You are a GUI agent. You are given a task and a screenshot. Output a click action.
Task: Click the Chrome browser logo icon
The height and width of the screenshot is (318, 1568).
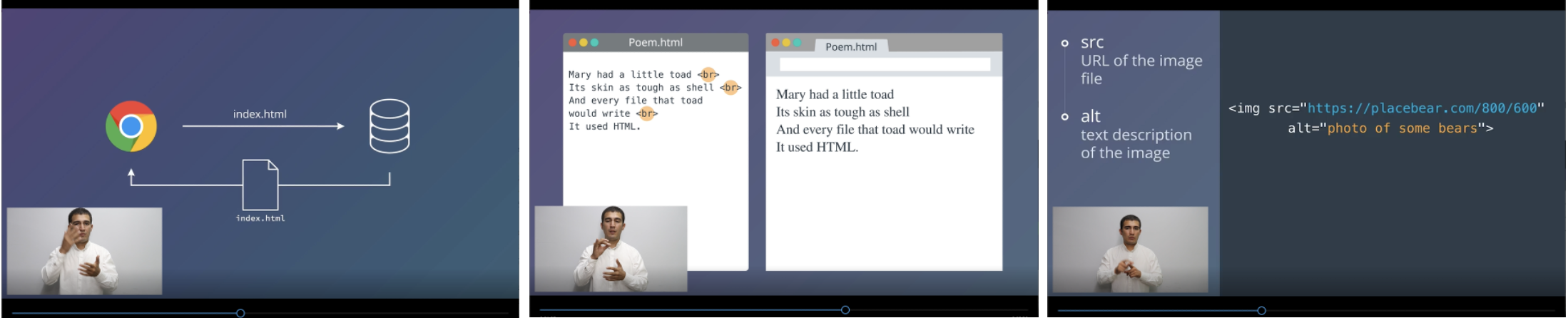point(131,126)
